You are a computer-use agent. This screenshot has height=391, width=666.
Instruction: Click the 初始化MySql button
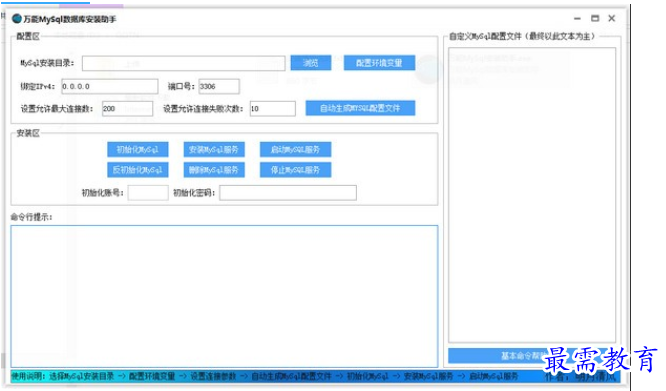click(x=138, y=149)
